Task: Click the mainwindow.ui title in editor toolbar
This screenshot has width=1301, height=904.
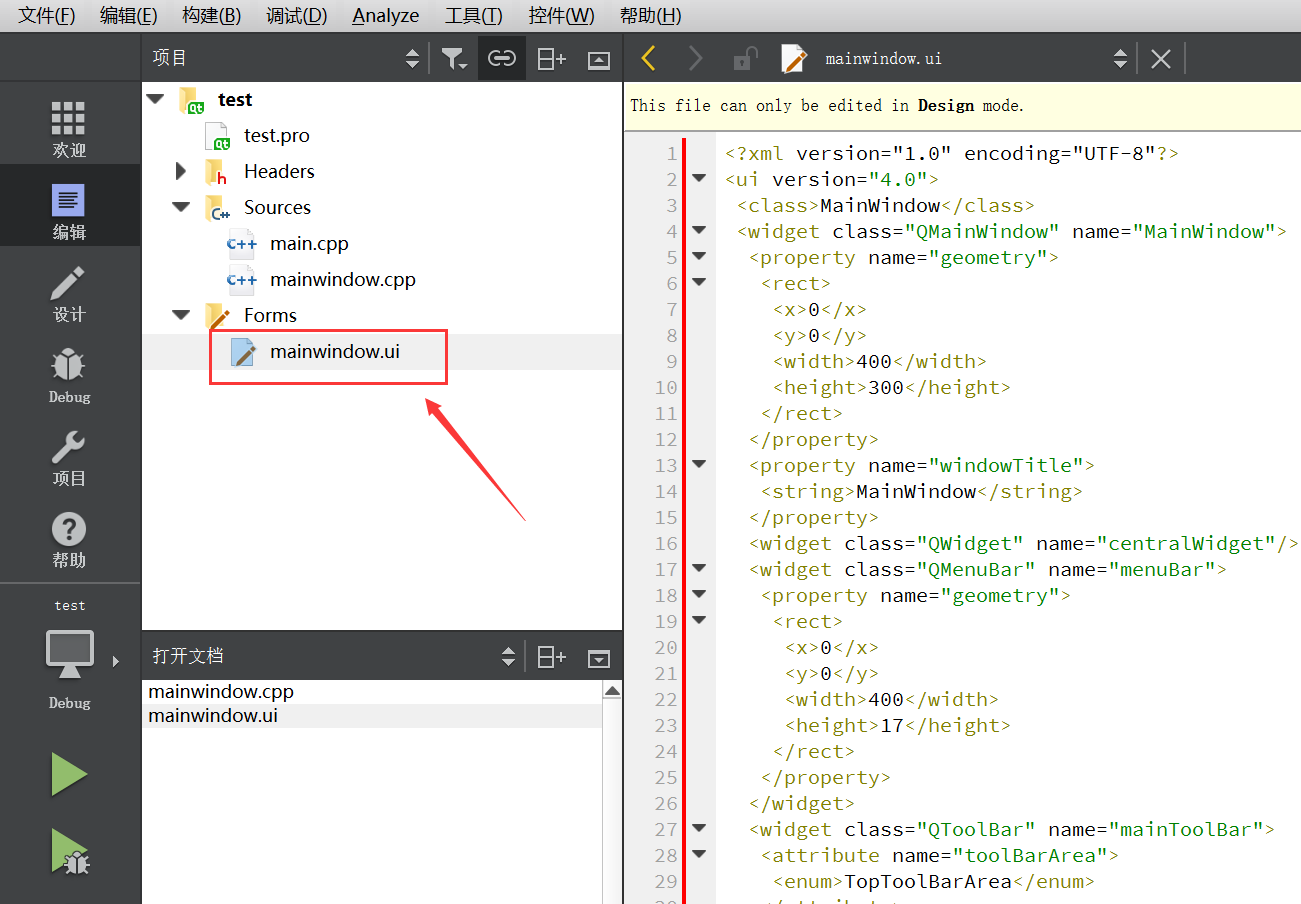Action: coord(883,59)
